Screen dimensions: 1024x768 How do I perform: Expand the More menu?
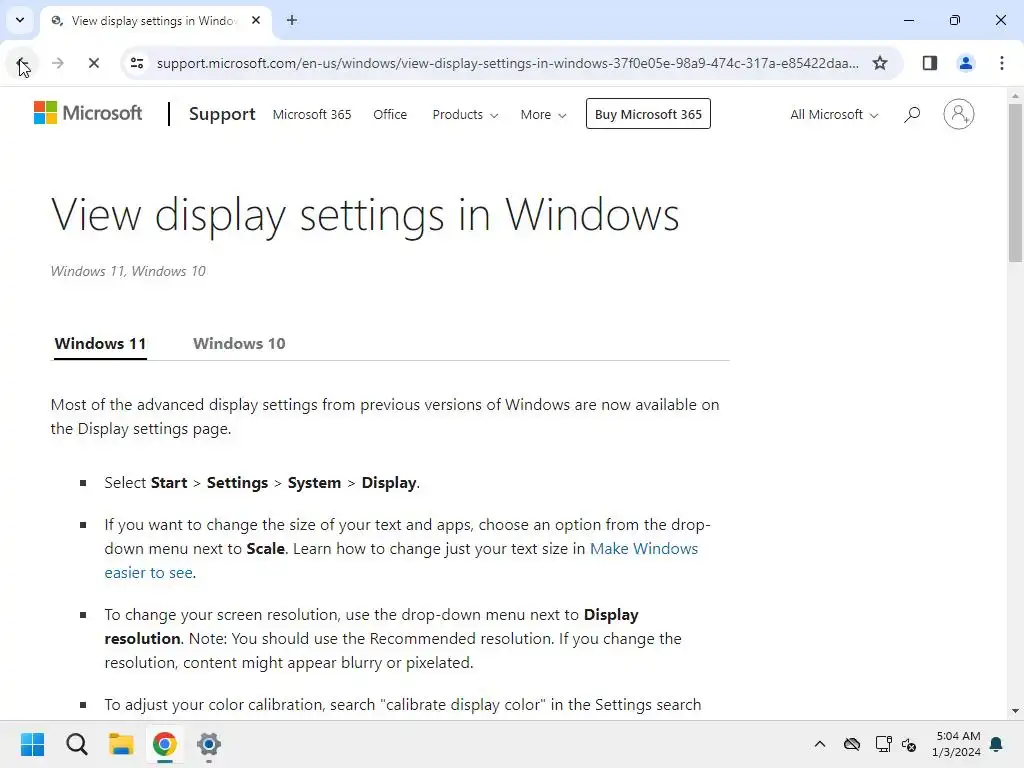(x=543, y=114)
